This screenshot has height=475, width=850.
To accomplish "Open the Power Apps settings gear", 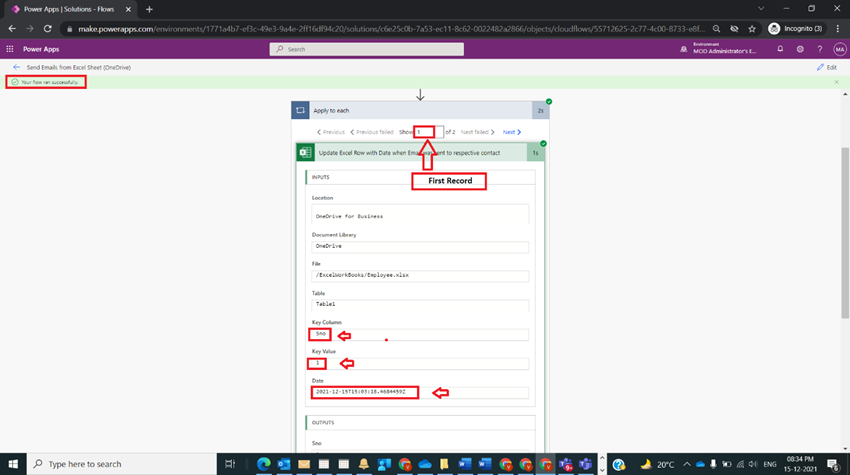I will coord(800,49).
